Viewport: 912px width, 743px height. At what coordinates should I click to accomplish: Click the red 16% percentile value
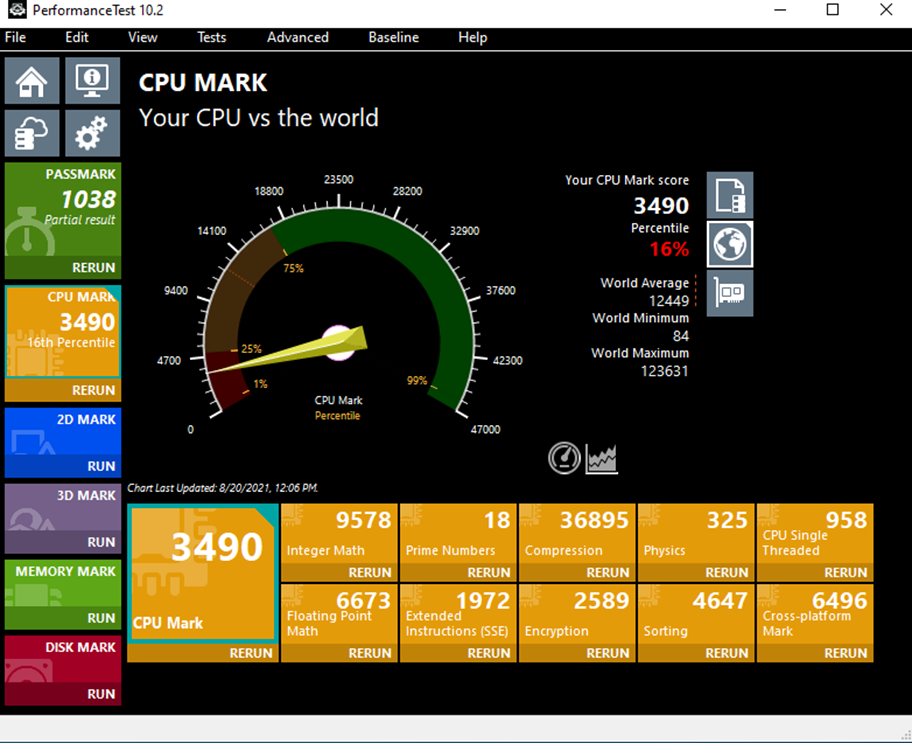point(669,249)
